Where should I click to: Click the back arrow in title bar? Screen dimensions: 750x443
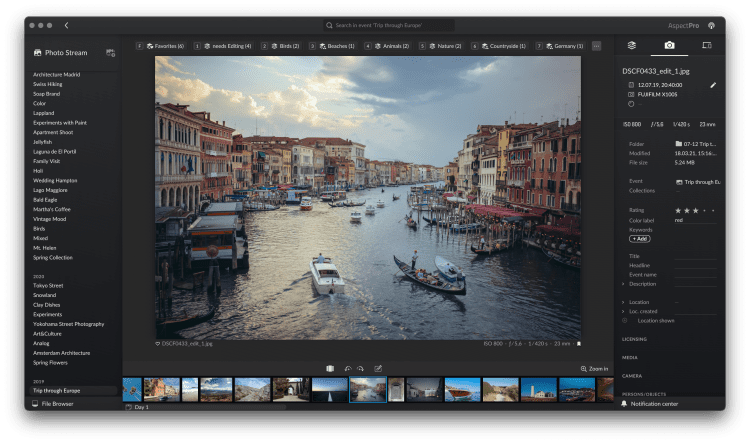point(66,24)
